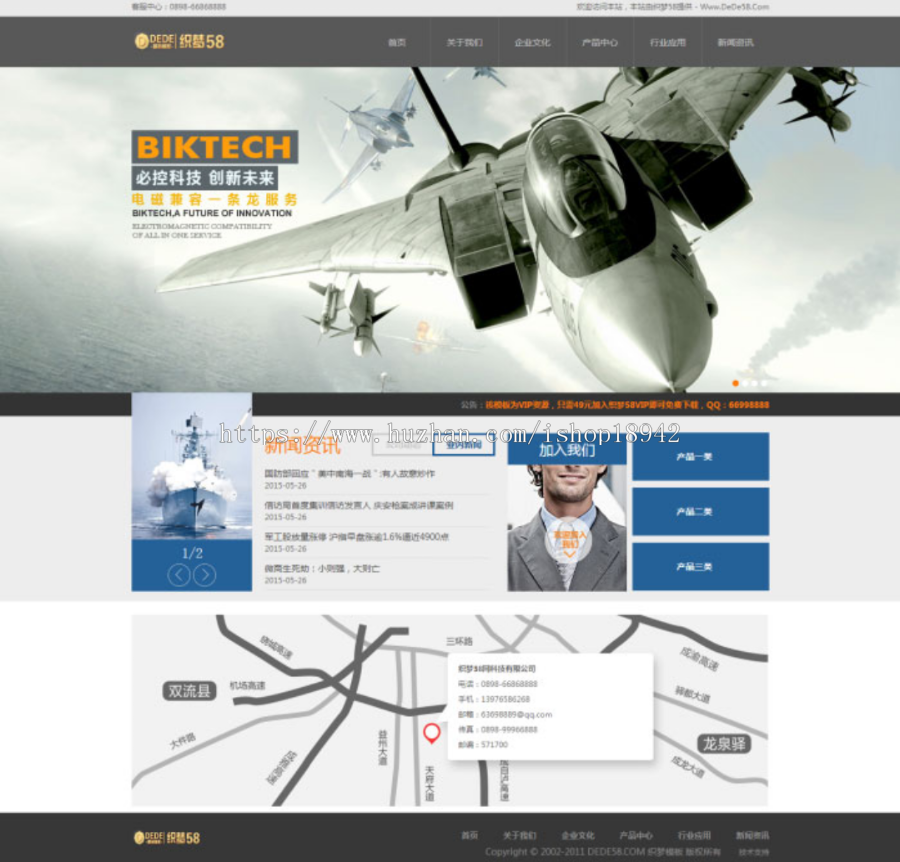Screen dimensions: 900x862
Task: Open news 微商生死劫：小则强，大则亡
Action: (x=322, y=568)
